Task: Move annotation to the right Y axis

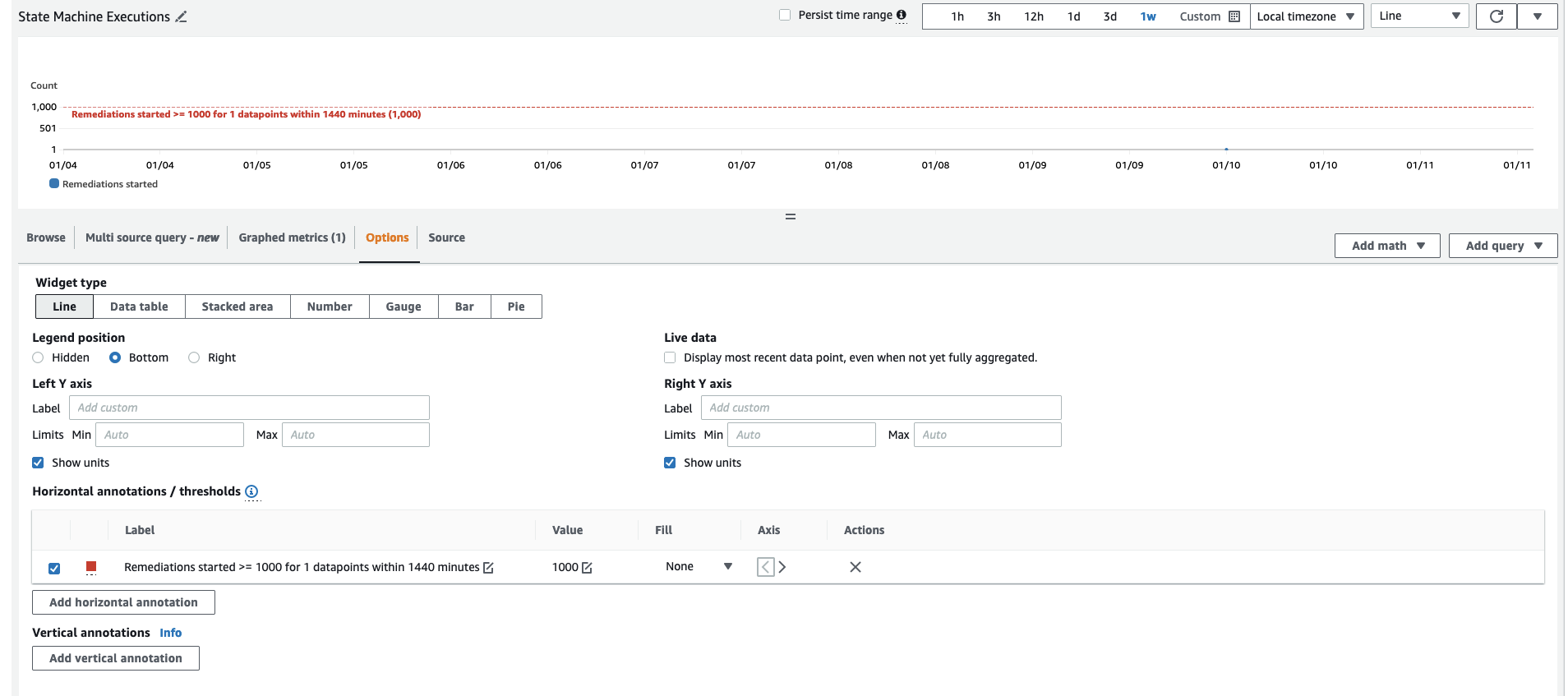Action: click(x=782, y=567)
